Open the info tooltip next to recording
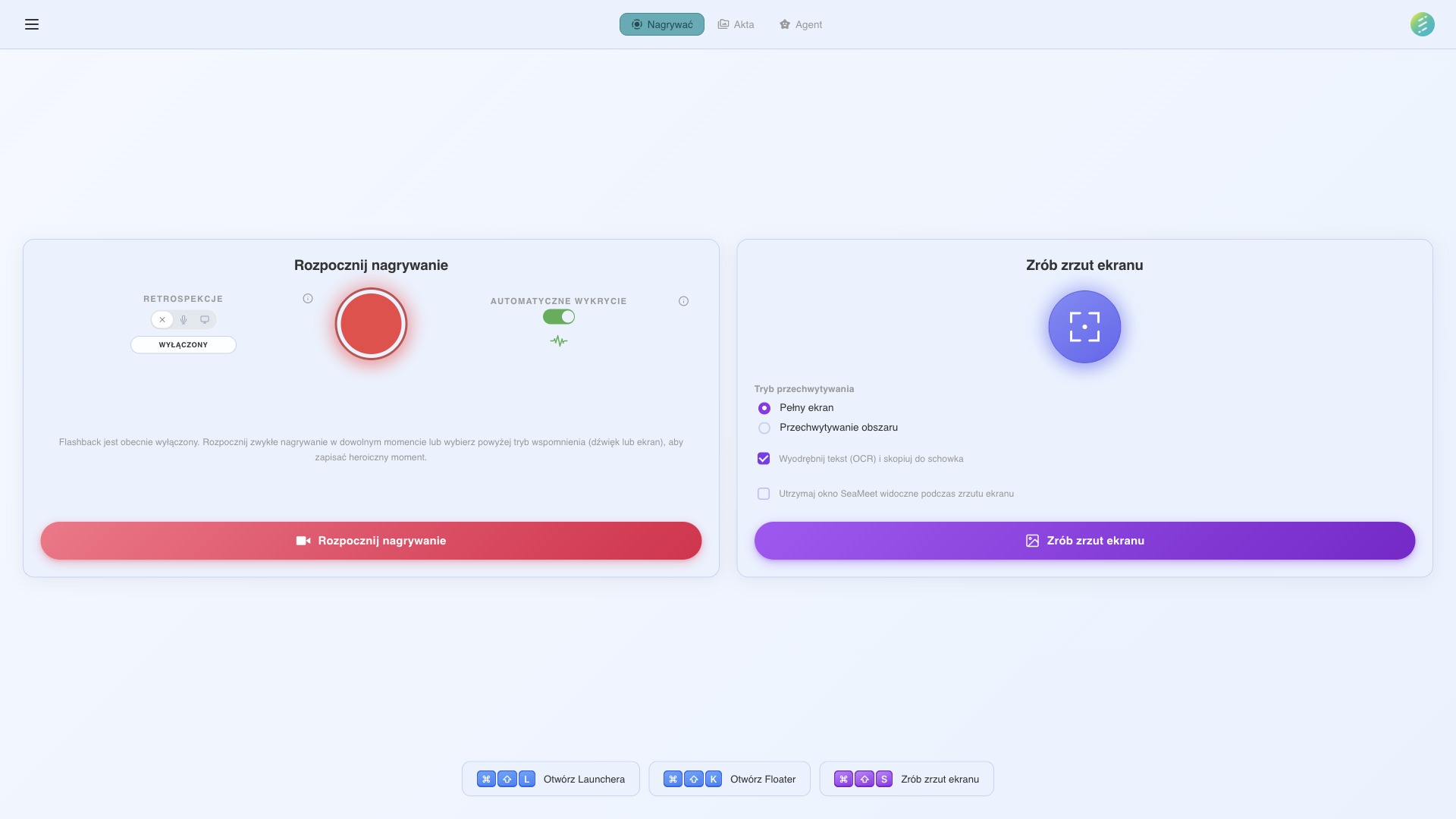The height and width of the screenshot is (819, 1456). point(307,298)
